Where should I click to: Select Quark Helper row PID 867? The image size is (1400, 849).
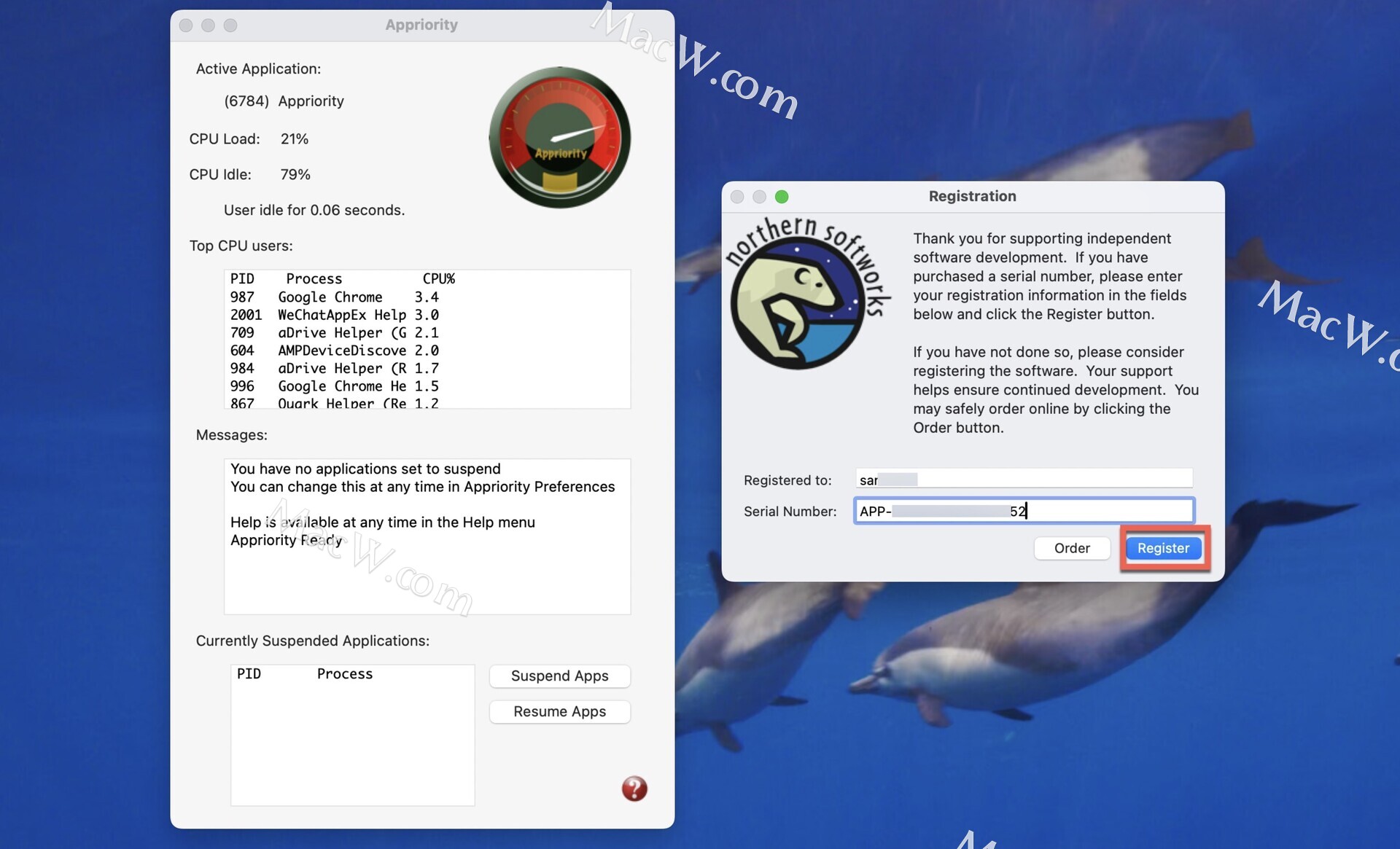[334, 402]
